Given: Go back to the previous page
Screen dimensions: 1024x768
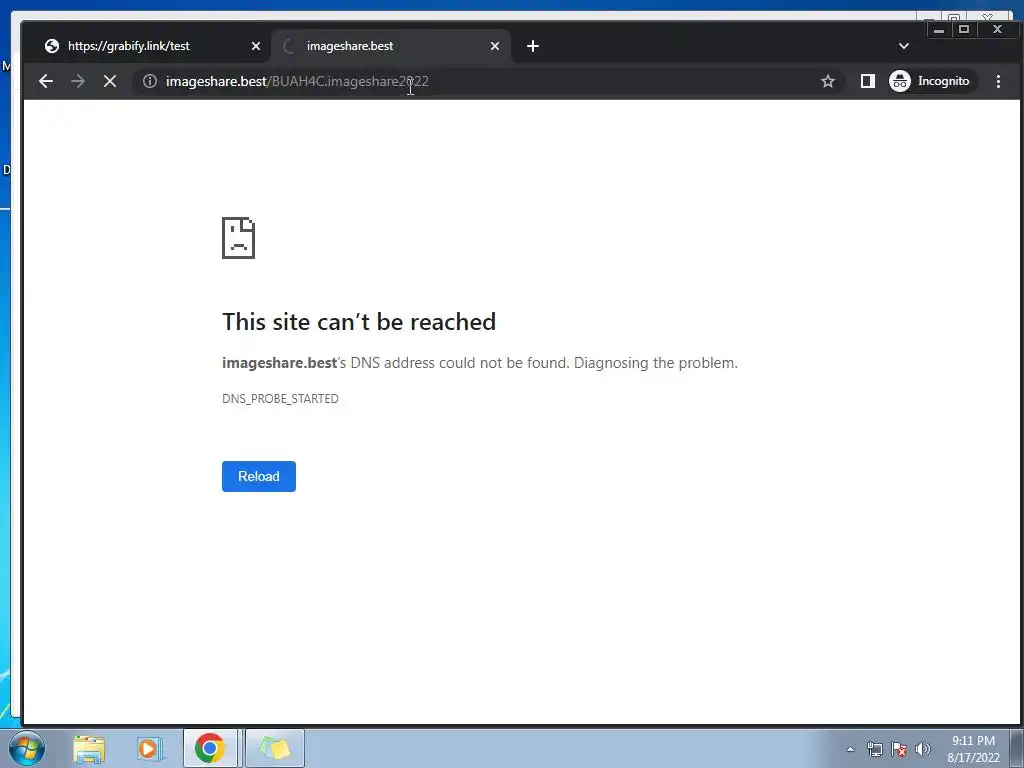Looking at the screenshot, I should [x=46, y=81].
